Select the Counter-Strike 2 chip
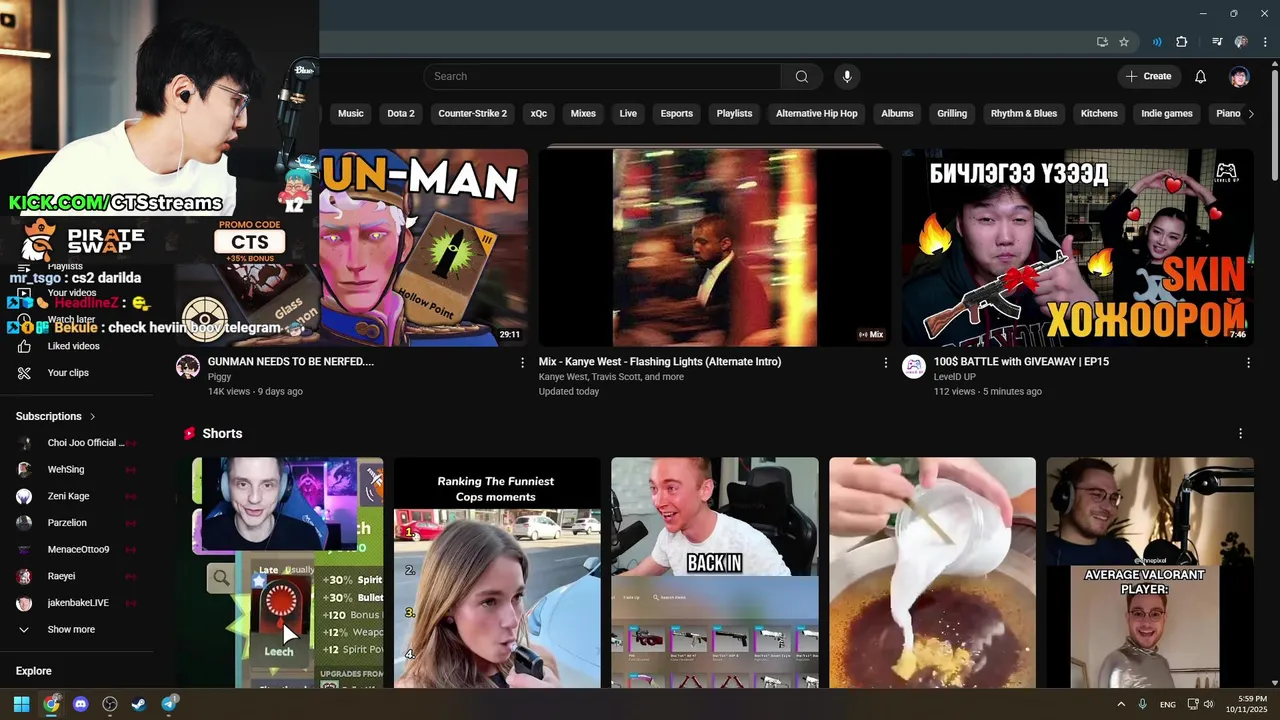The width and height of the screenshot is (1280, 720). coord(472,114)
